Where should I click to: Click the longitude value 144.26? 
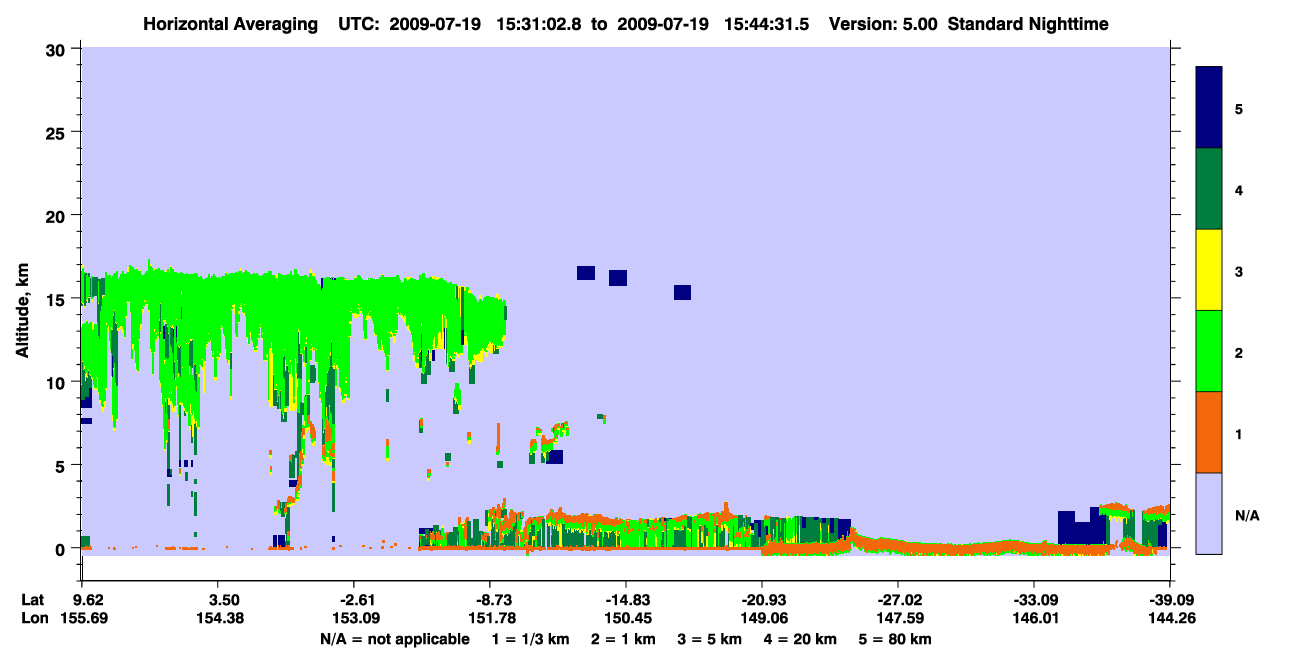[1174, 618]
